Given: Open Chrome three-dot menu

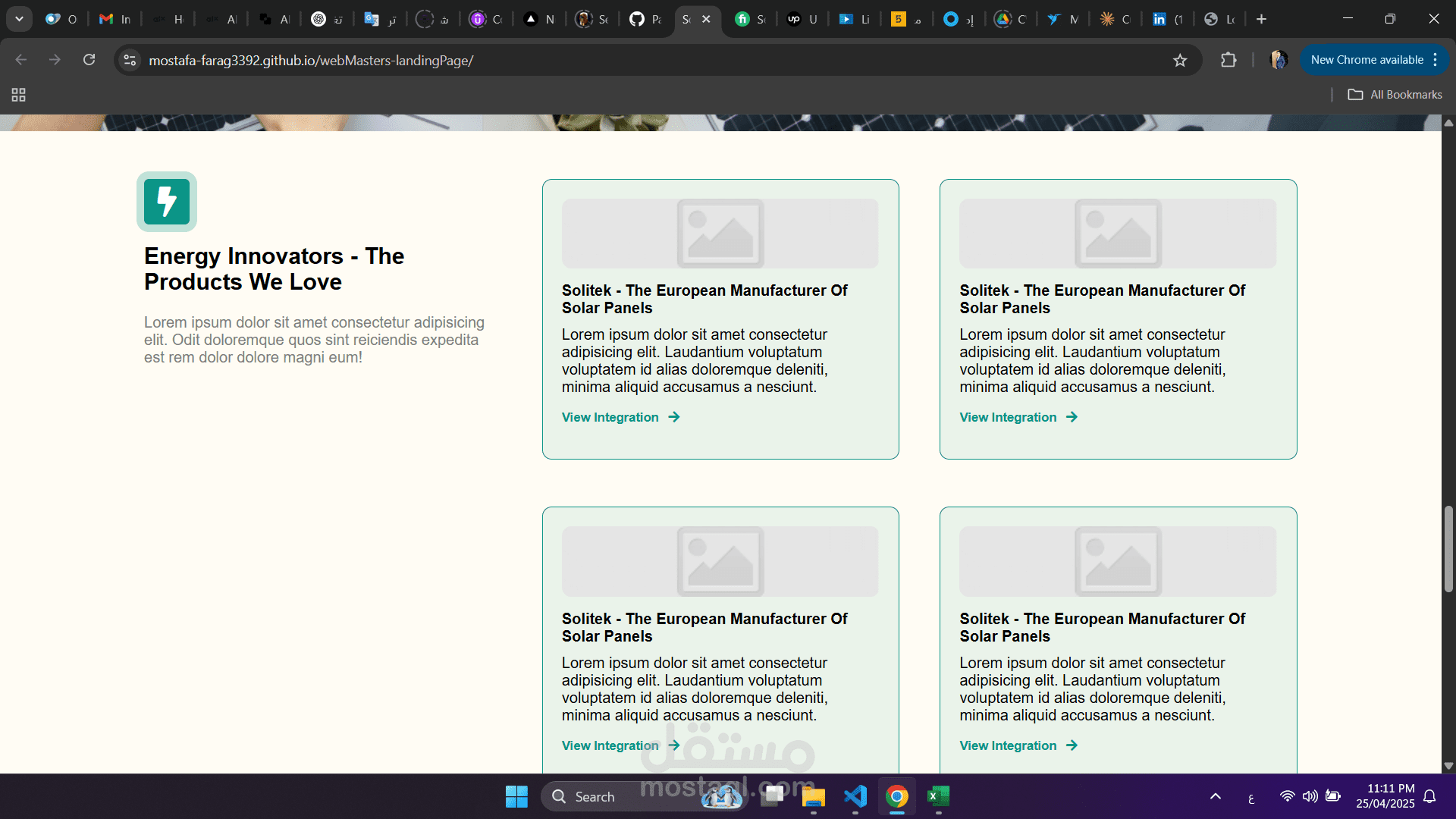Looking at the screenshot, I should 1436,60.
